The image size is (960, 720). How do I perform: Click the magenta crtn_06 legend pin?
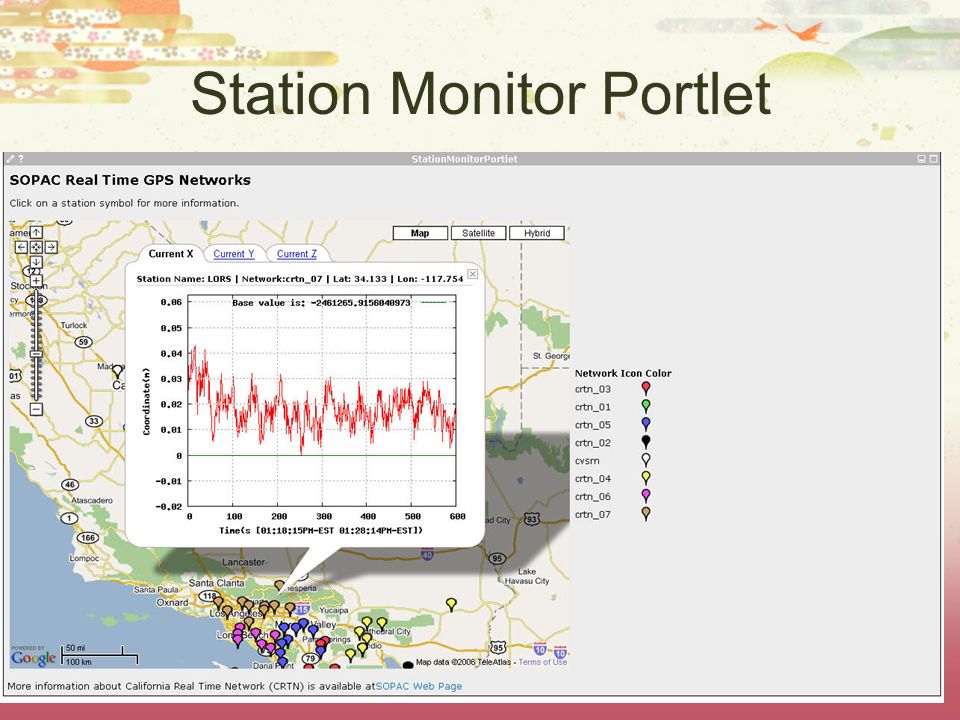coord(646,496)
